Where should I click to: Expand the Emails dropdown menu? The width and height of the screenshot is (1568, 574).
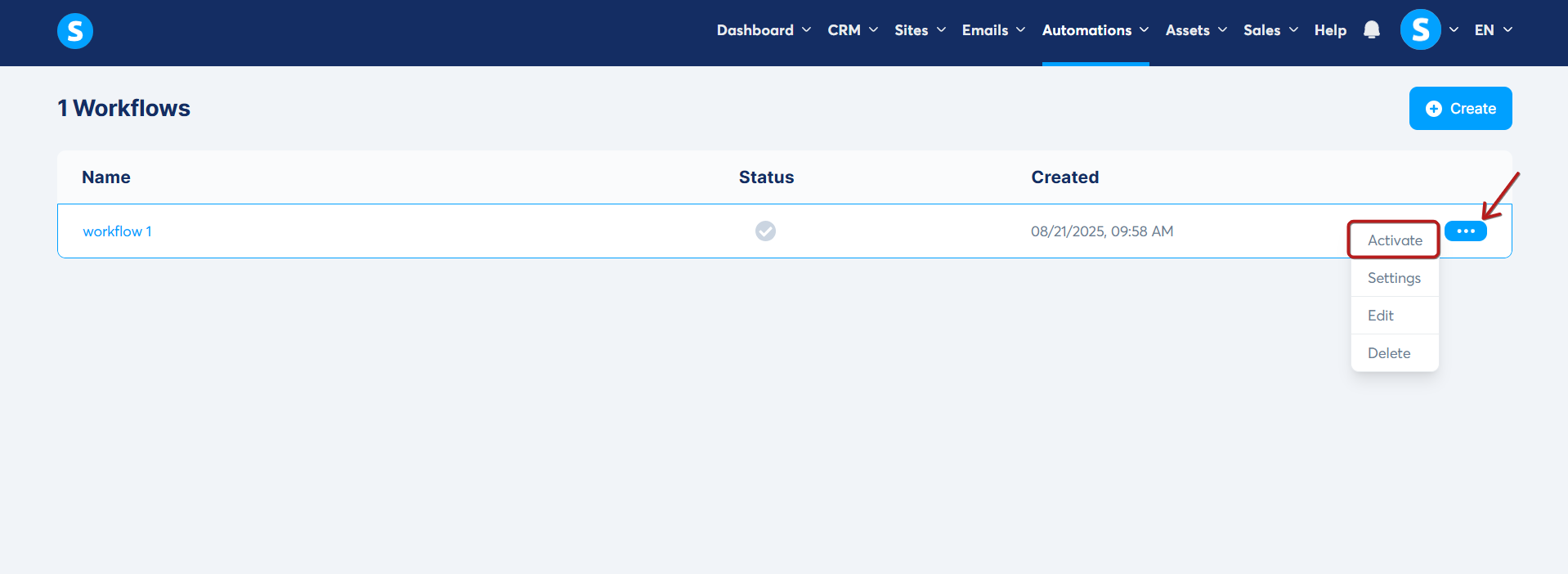(x=993, y=30)
